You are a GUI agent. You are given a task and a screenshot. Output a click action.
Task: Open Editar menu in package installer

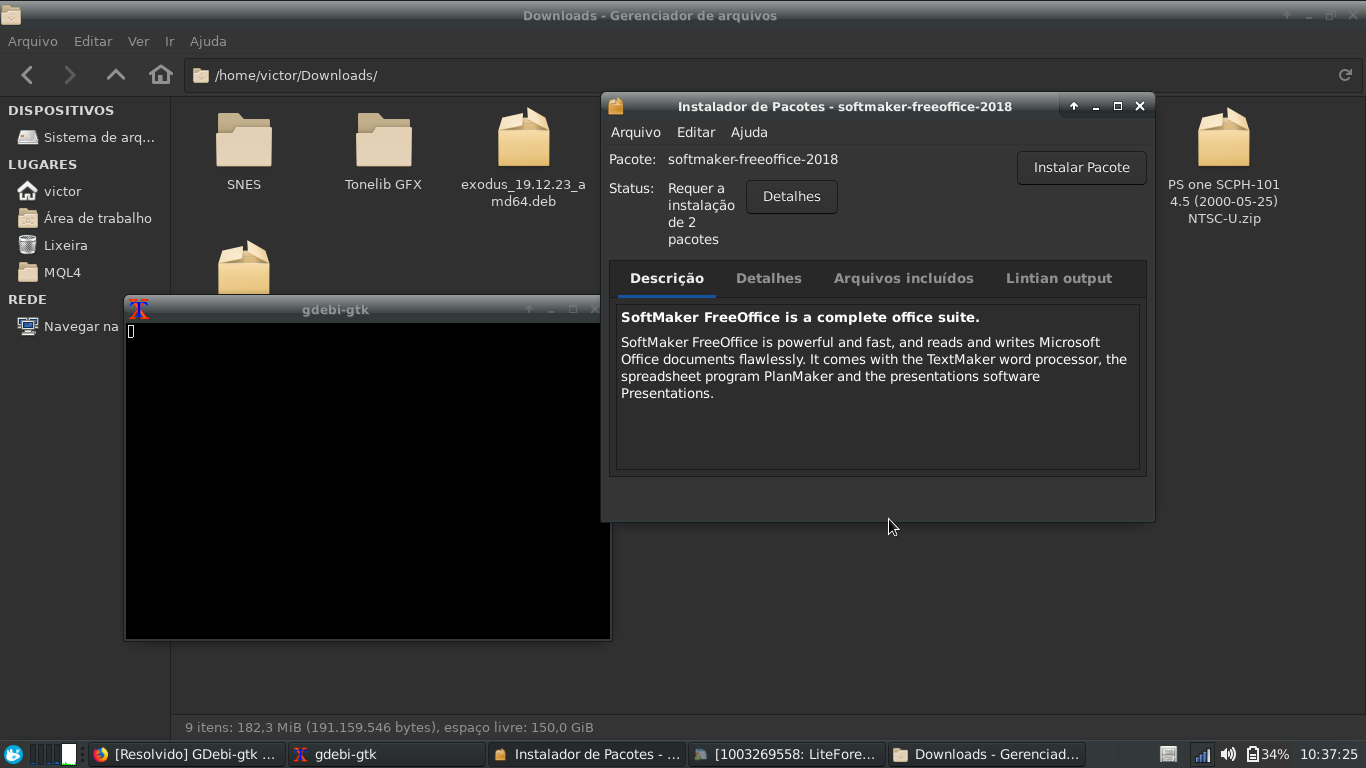[696, 132]
